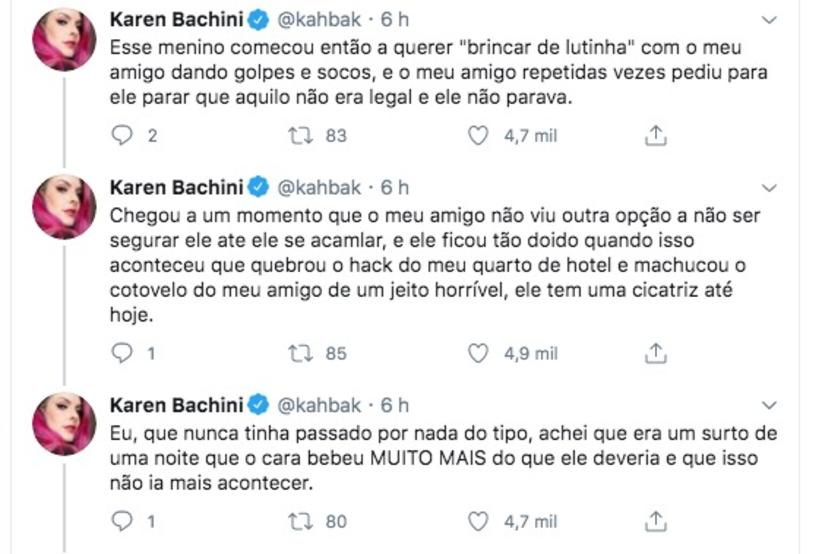Reply to the tweet starting "Eu, que nunca"

click(122, 521)
